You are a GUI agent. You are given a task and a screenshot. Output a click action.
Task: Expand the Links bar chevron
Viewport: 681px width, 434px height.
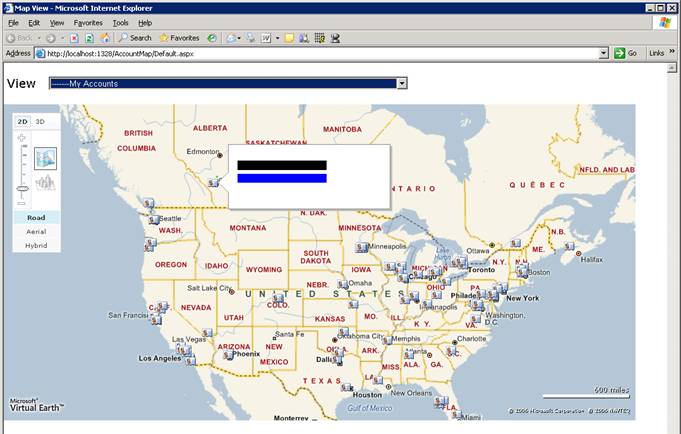pos(672,52)
